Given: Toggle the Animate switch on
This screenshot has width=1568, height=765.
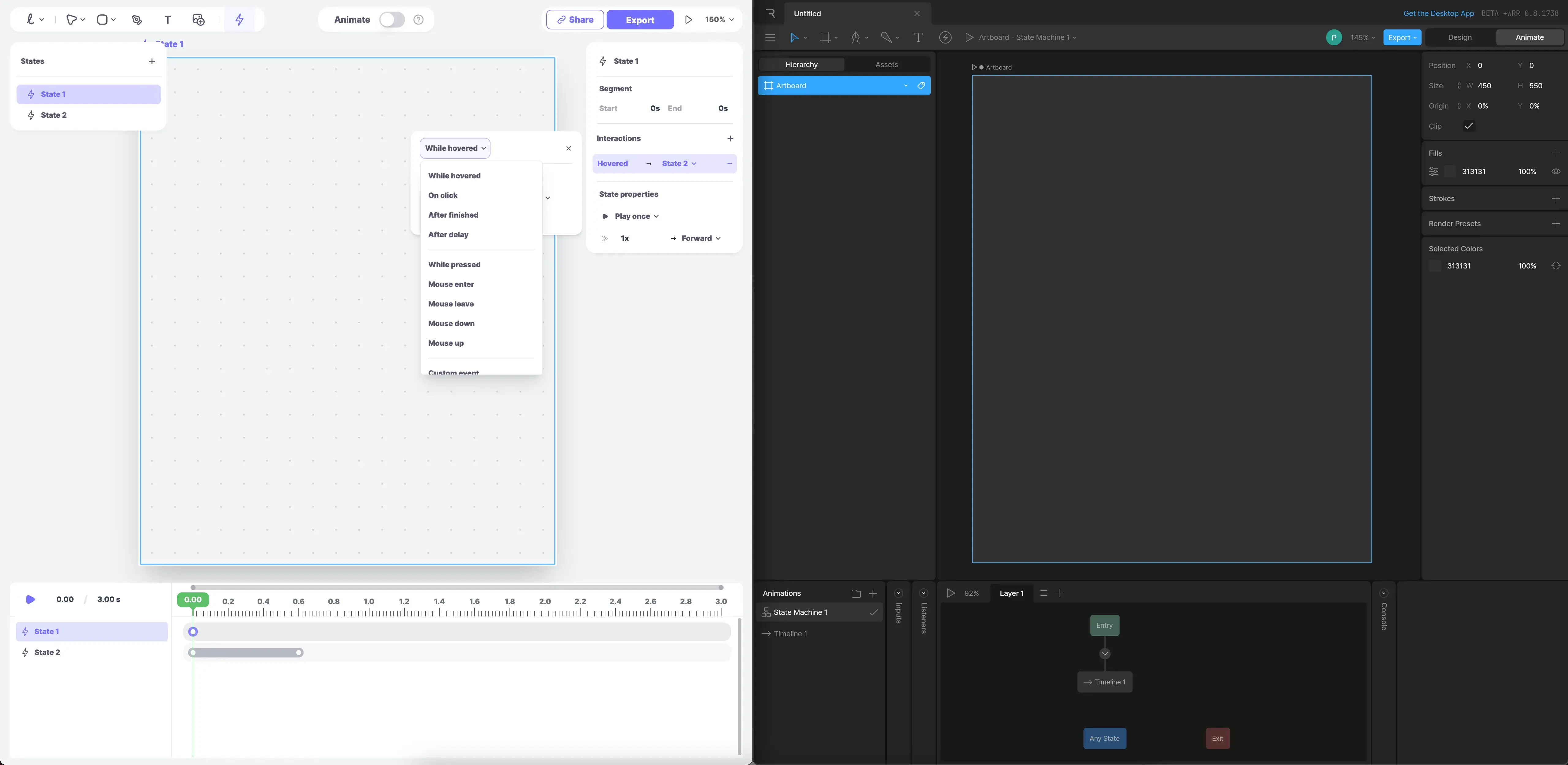Looking at the screenshot, I should [x=392, y=20].
